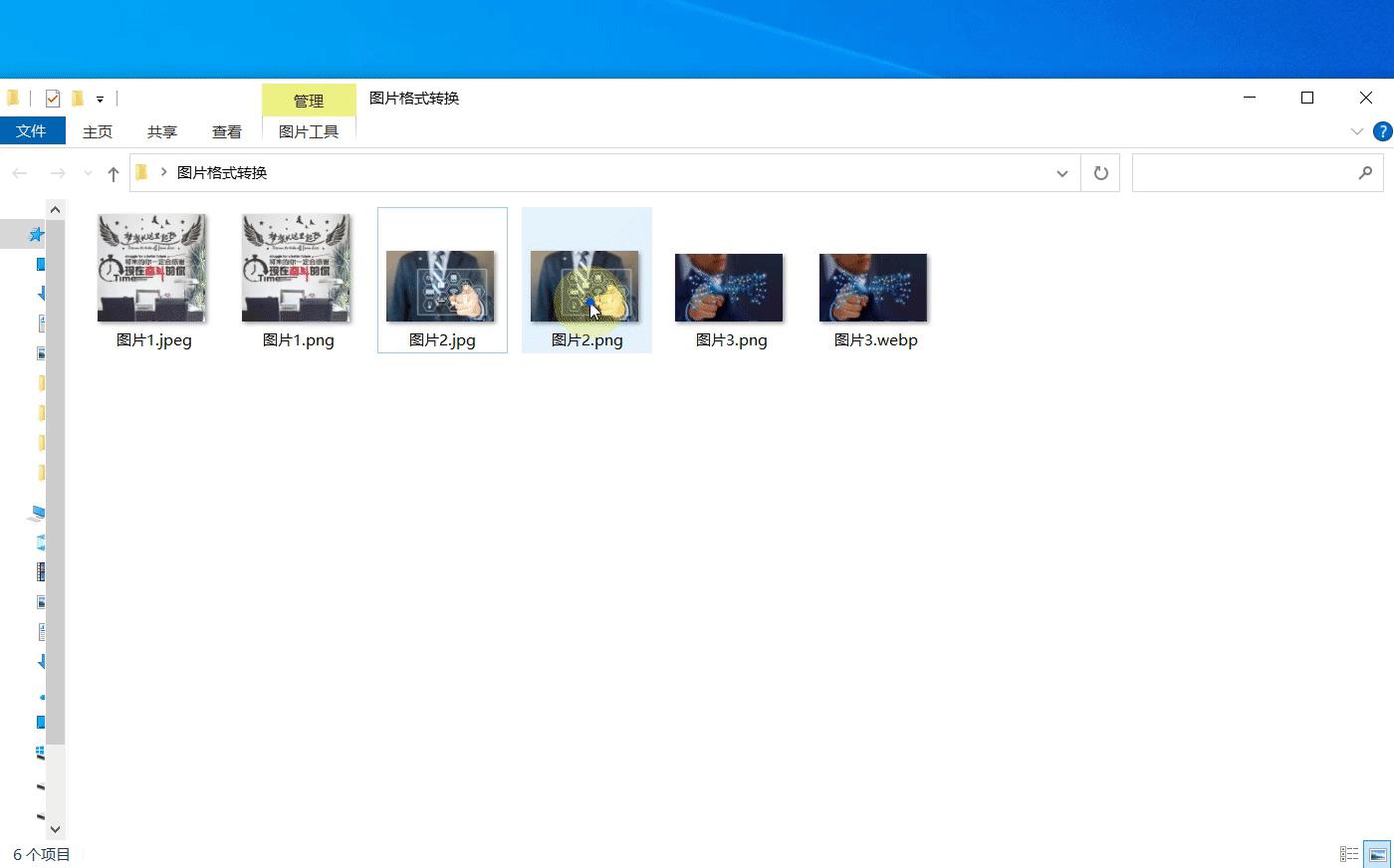
Task: Switch to large thumbnails view
Action: [1377, 854]
